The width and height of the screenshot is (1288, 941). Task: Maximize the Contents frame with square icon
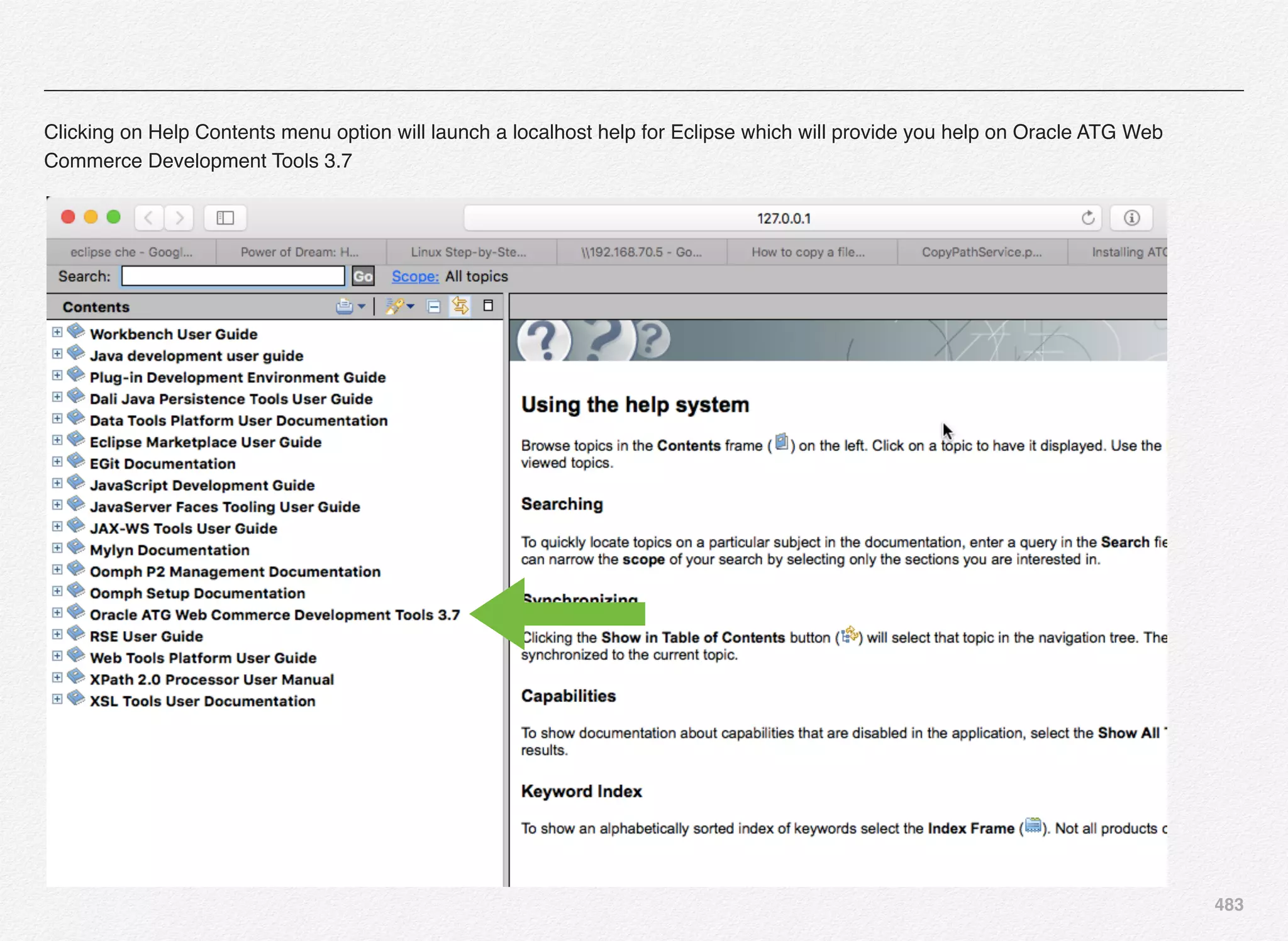488,306
